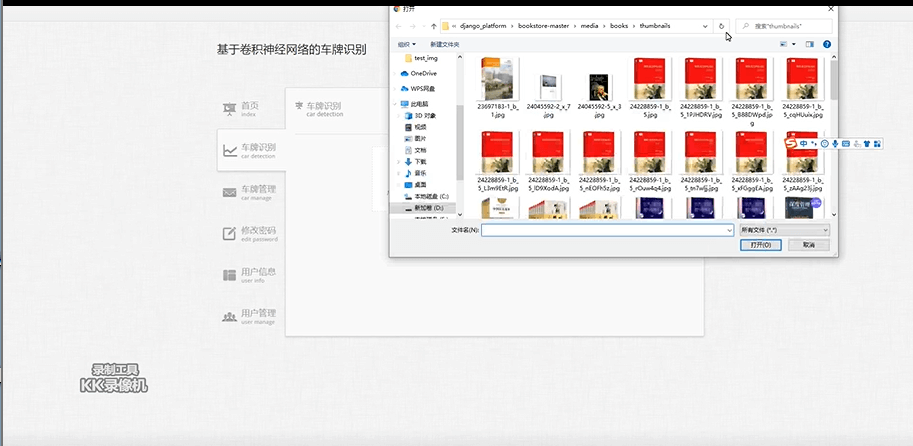
Task: Click the change view icon
Action: [784, 44]
